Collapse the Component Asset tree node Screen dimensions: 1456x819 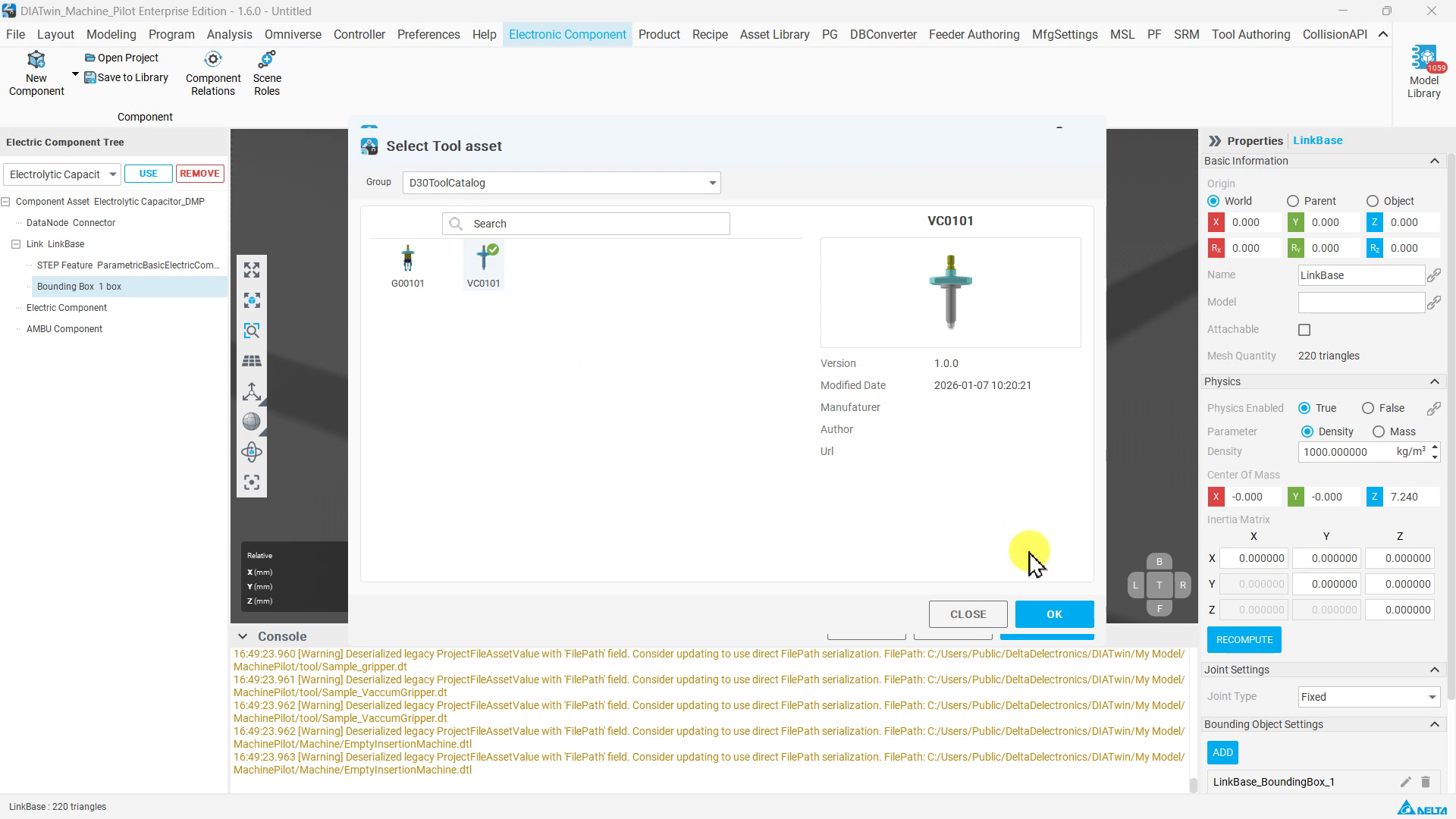tap(5, 202)
